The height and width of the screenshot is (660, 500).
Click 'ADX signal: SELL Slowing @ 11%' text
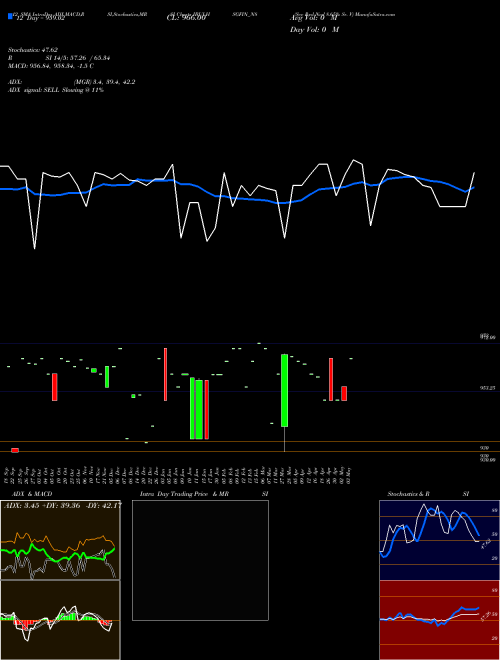pyautogui.click(x=56, y=90)
